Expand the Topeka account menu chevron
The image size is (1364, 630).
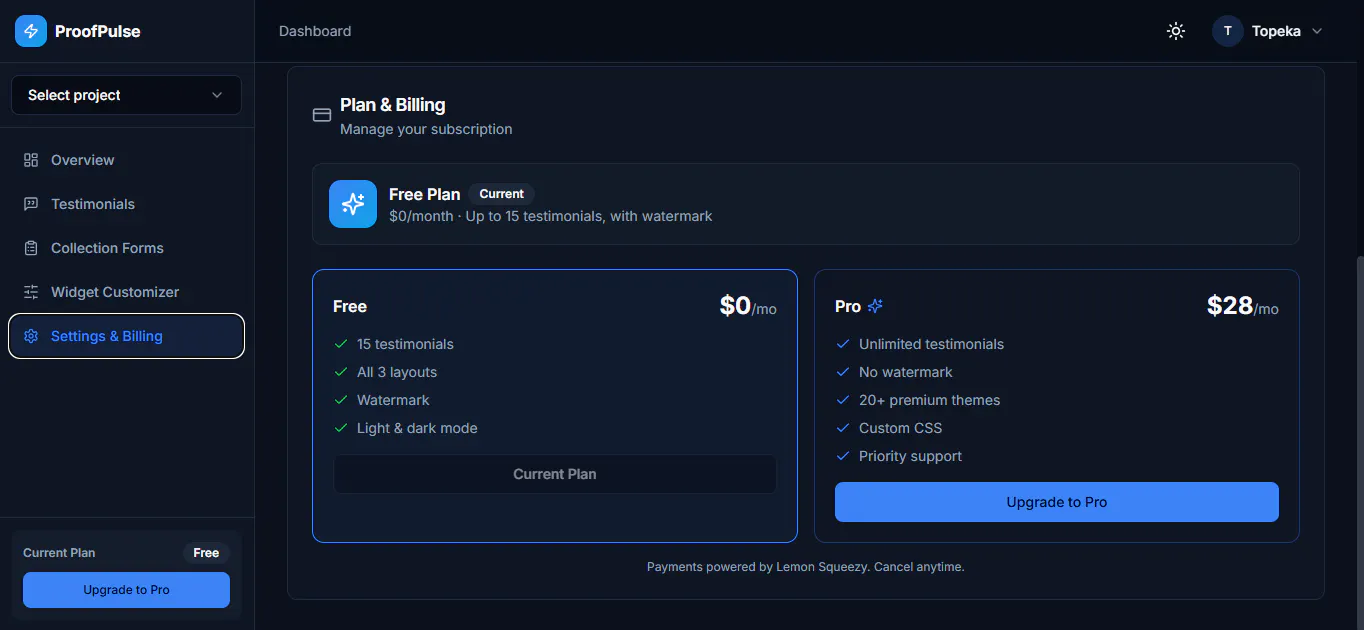[1317, 31]
